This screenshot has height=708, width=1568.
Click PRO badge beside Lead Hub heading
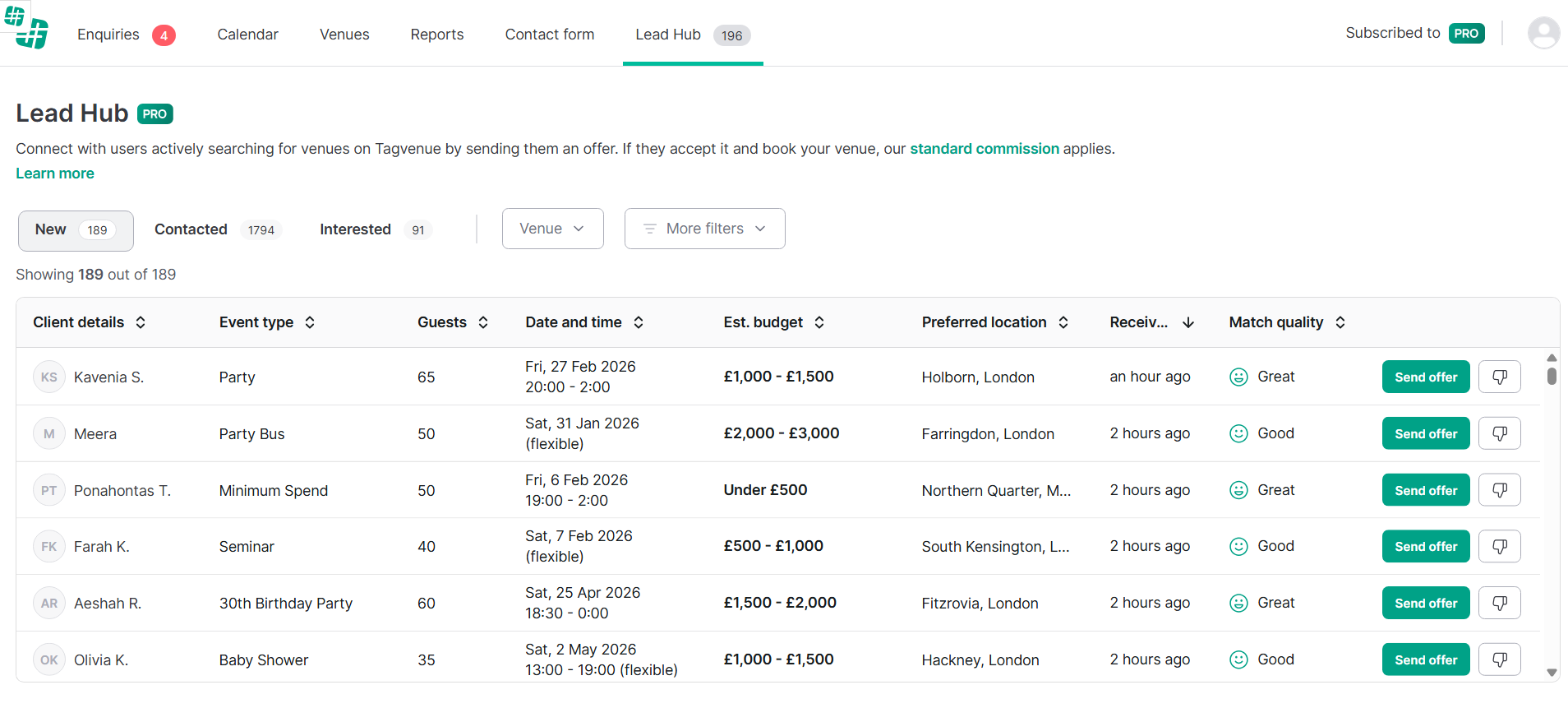tap(155, 113)
